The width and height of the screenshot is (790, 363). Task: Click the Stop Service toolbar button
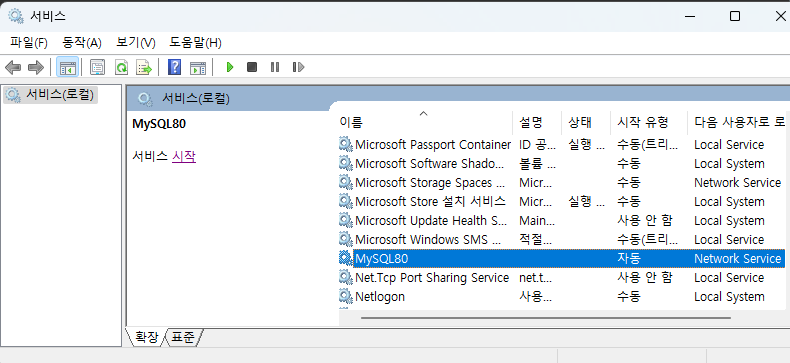252,67
